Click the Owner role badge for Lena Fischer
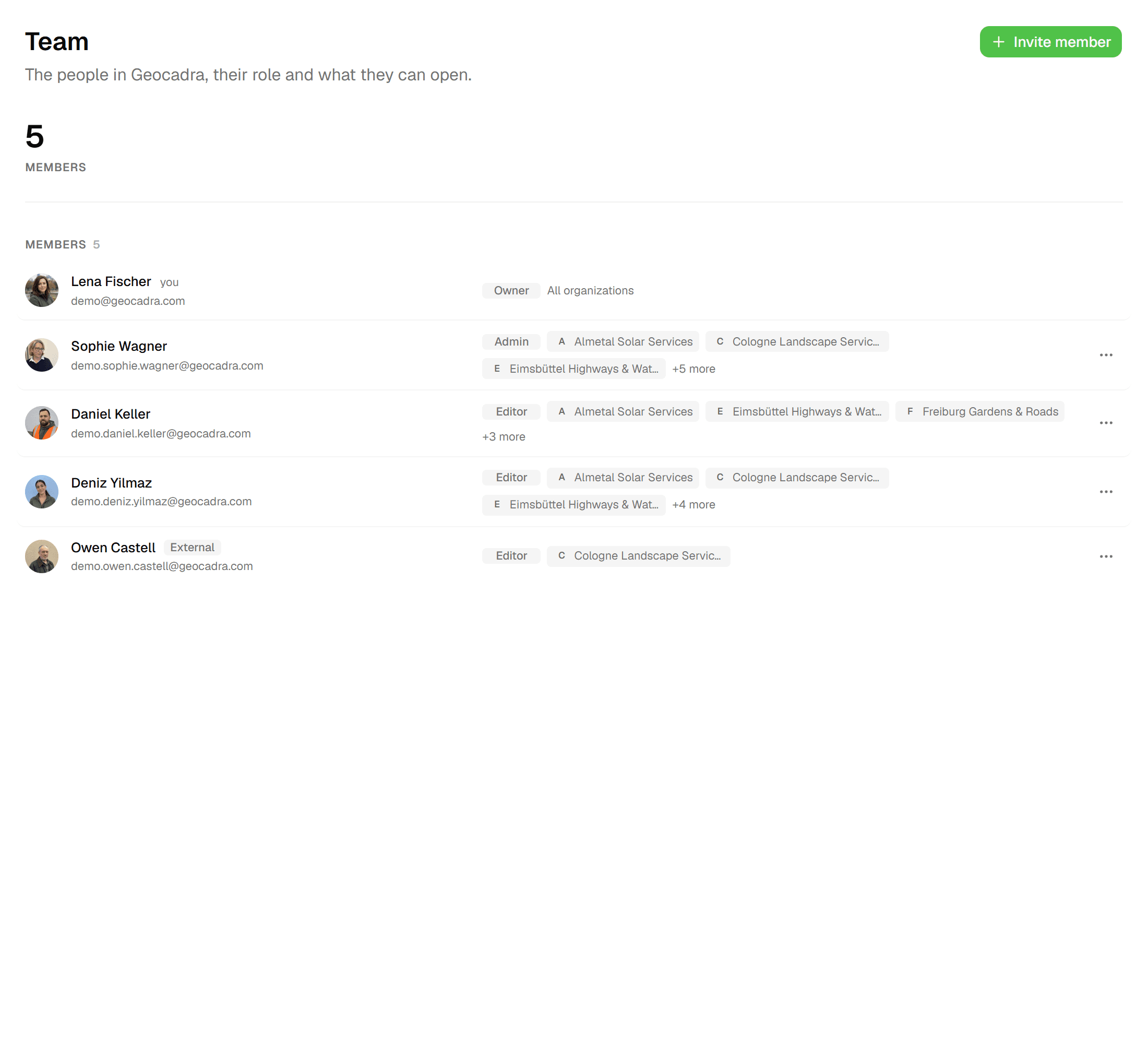Screen dimensions: 1148x1044 tap(511, 290)
